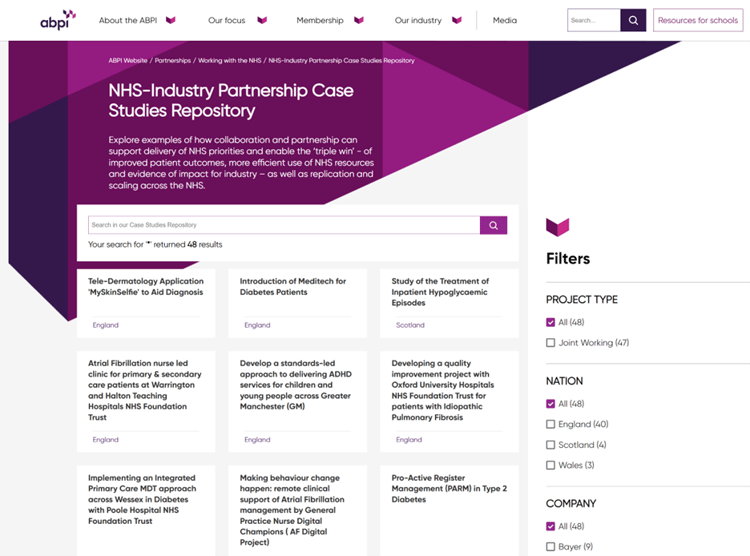This screenshot has width=750, height=556.
Task: Click England tag on Pulmonary Fibrosis card
Action: coord(409,440)
